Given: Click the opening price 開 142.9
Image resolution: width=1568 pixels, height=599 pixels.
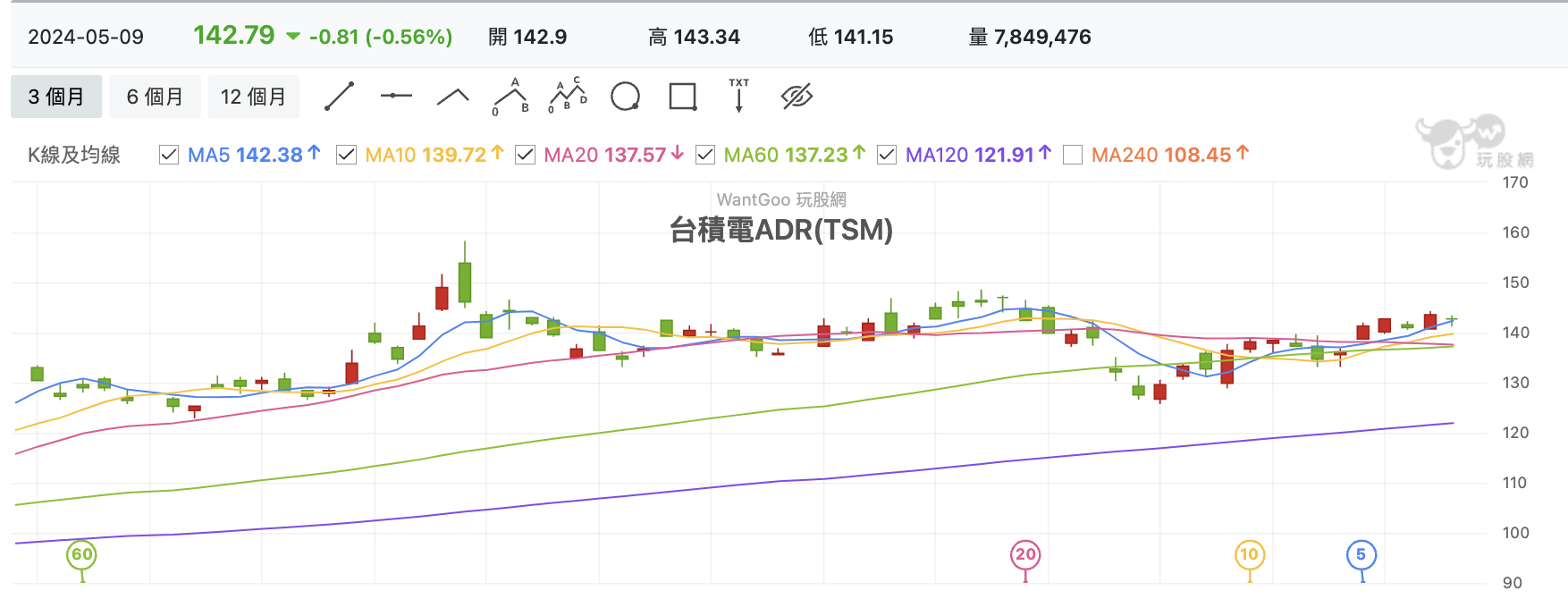Looking at the screenshot, I should pyautogui.click(x=527, y=37).
